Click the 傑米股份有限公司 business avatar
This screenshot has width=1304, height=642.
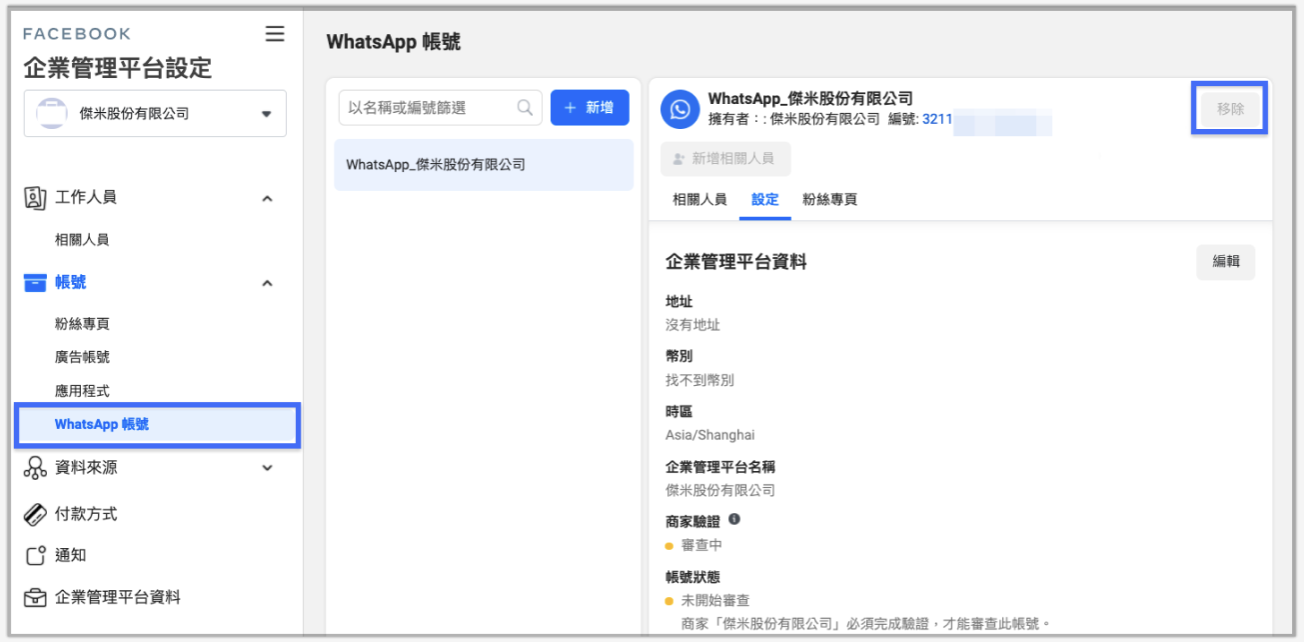coord(50,114)
